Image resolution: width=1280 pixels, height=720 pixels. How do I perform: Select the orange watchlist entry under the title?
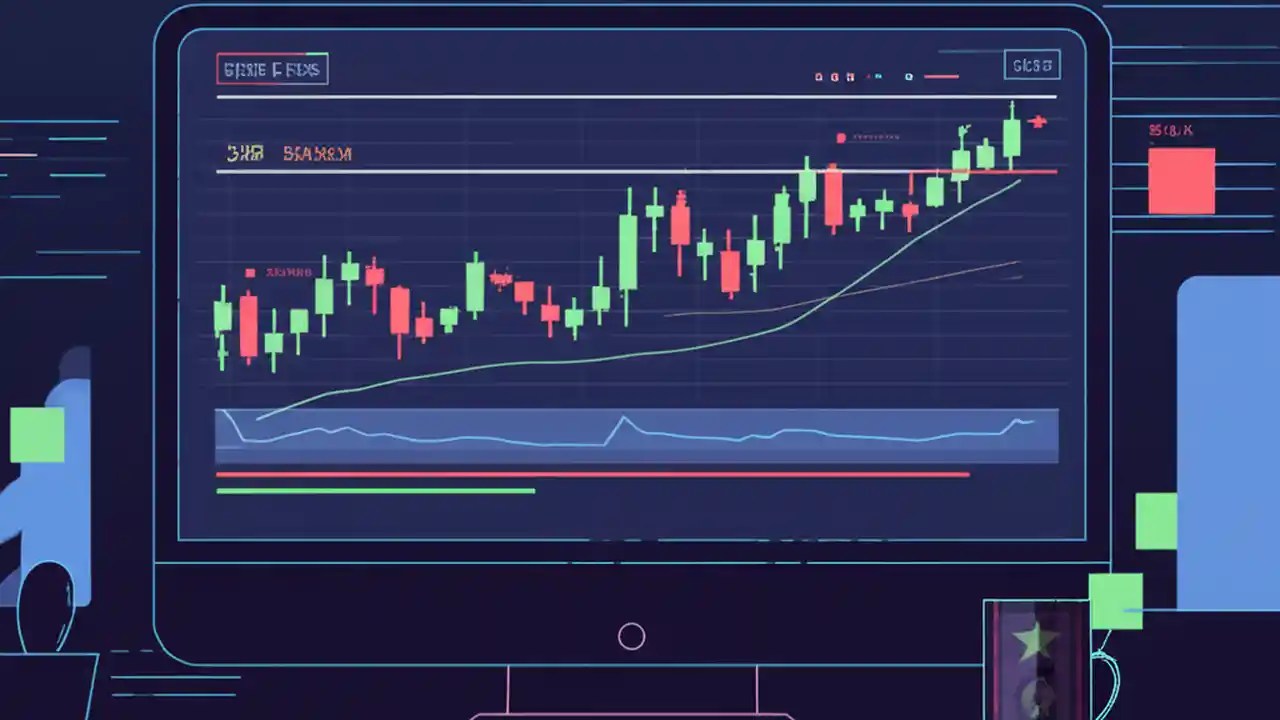coord(318,153)
